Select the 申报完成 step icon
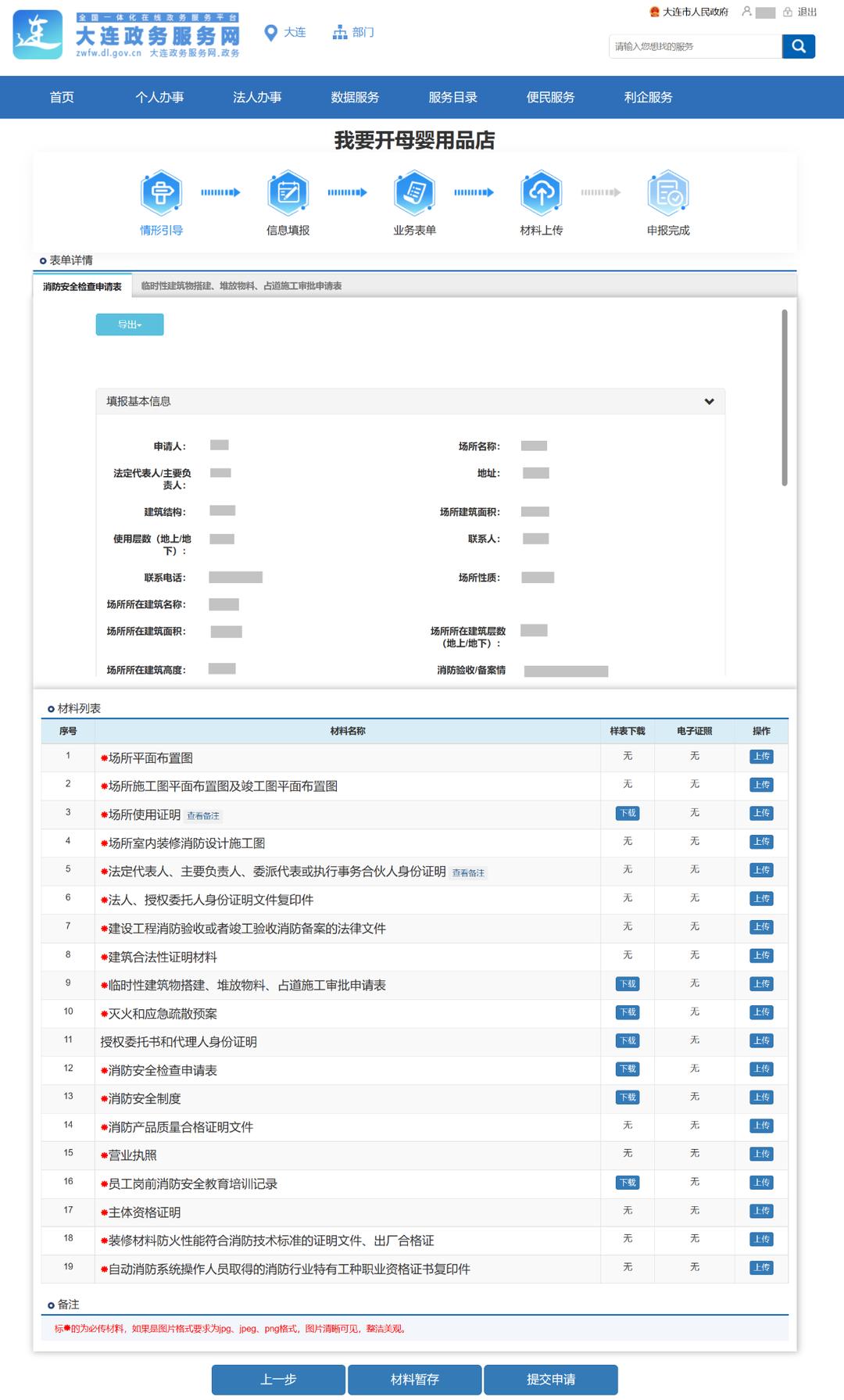Screen dimensions: 844x1400 (668, 192)
